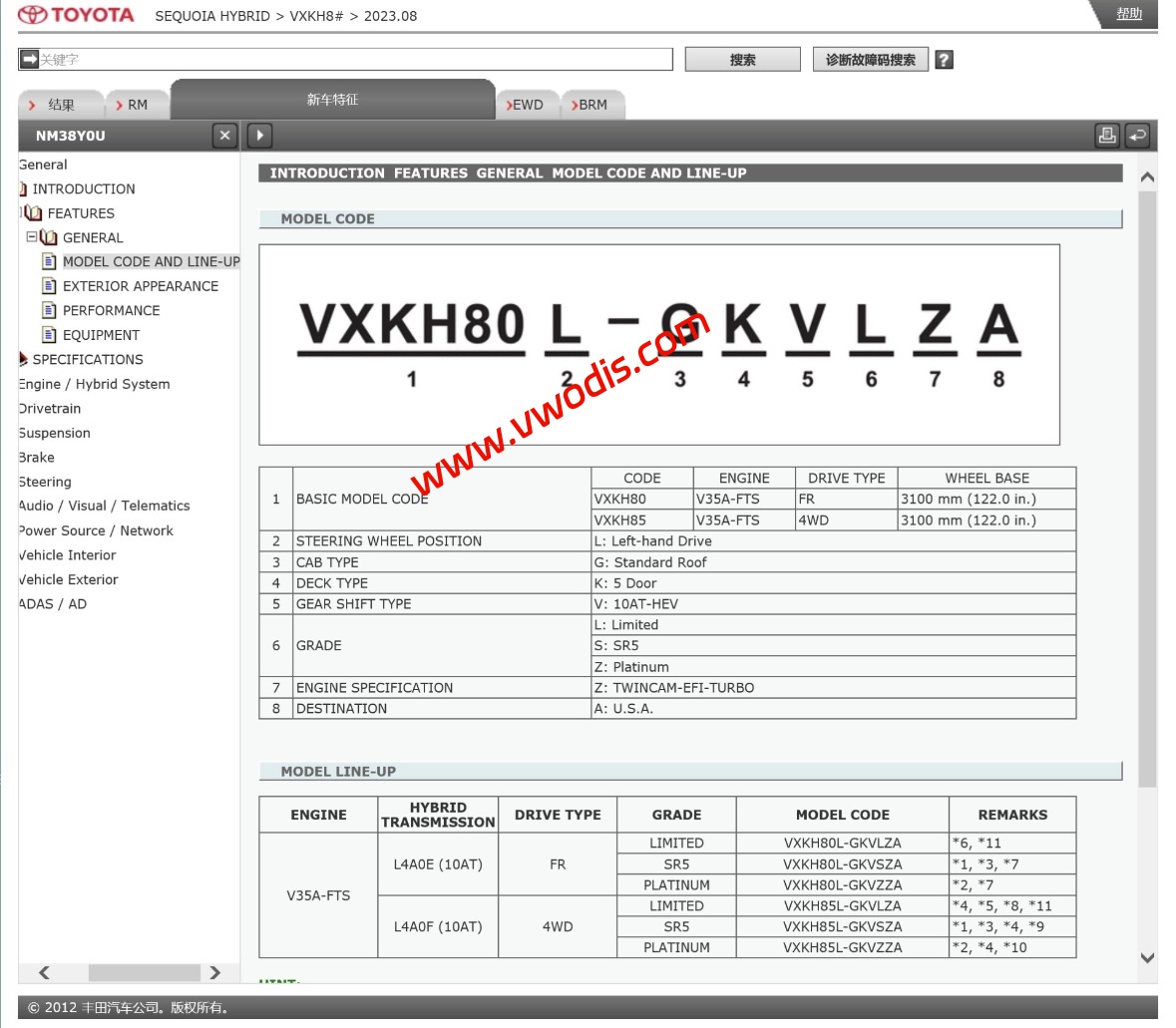Expand the SPECIFICATIONS tree node

[x=23, y=359]
